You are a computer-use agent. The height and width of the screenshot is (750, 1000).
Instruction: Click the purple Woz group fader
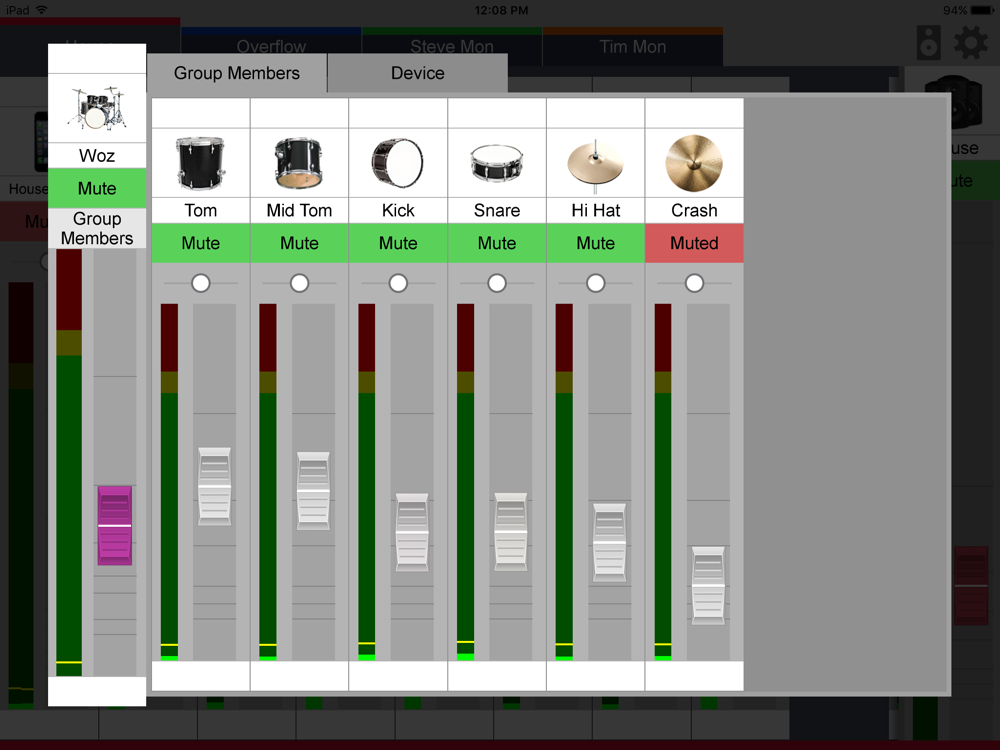tap(115, 526)
